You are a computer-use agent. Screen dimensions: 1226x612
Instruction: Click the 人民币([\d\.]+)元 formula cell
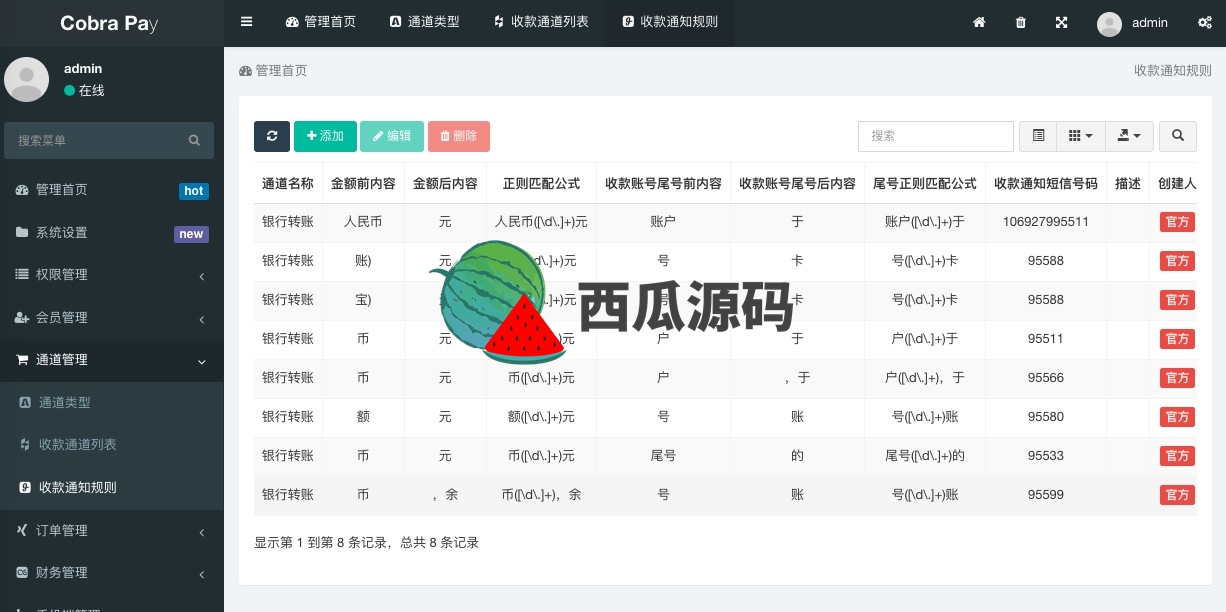coord(541,222)
